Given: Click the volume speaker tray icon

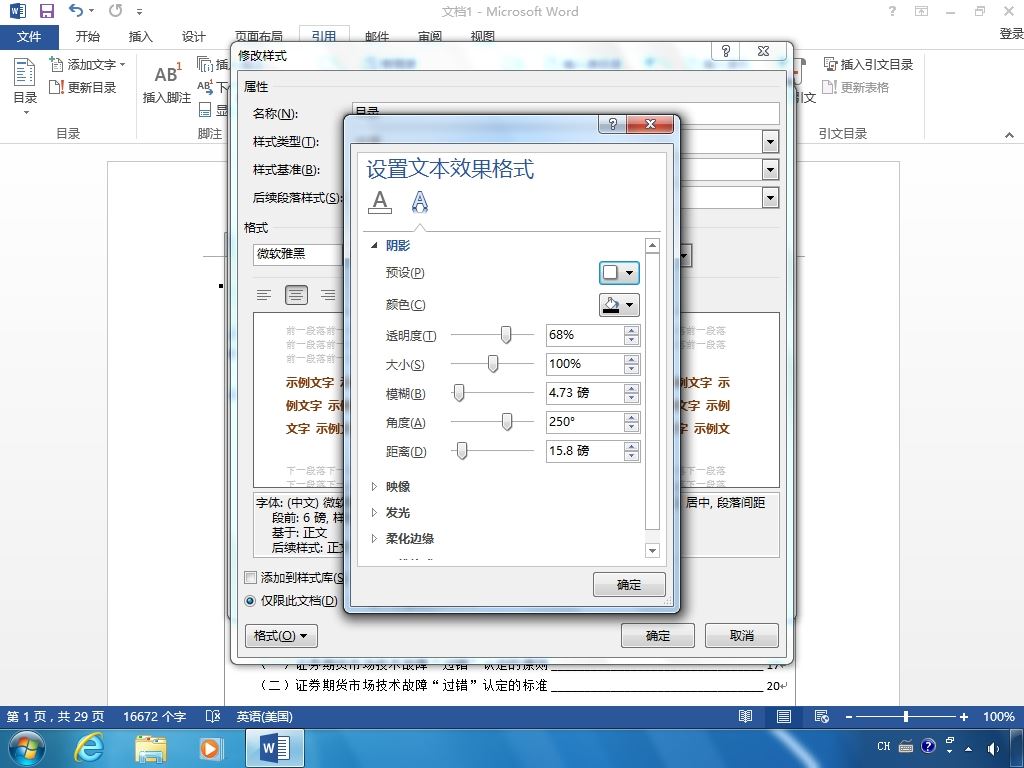Looking at the screenshot, I should (x=993, y=748).
